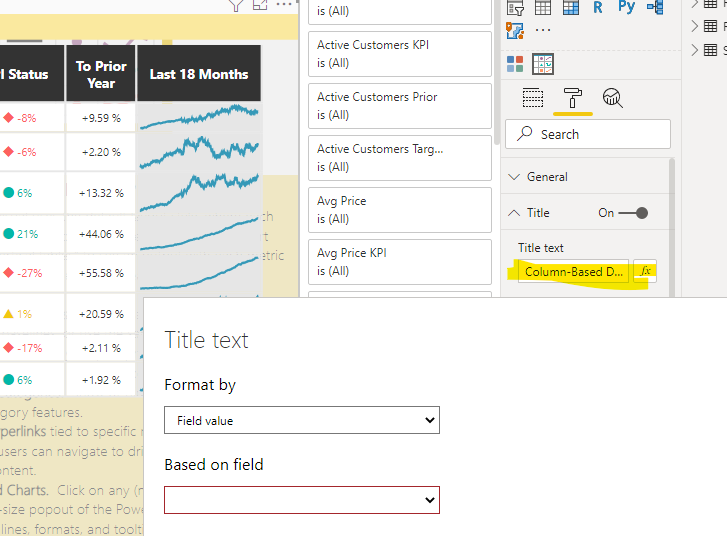Open the get more visuals ellipsis
This screenshot has height=536, width=727.
543,31
